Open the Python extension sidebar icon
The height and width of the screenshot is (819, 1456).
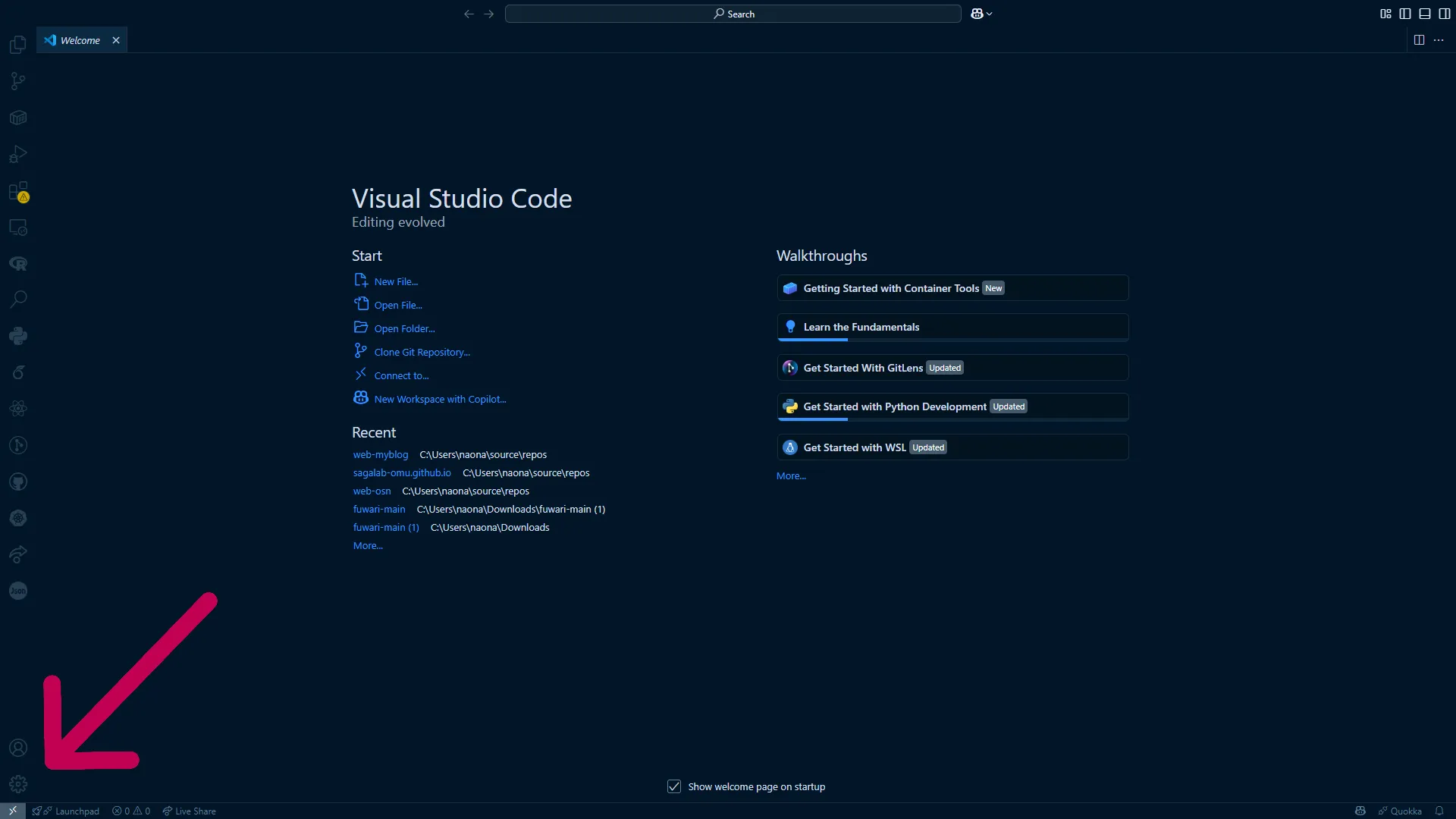pyautogui.click(x=18, y=336)
